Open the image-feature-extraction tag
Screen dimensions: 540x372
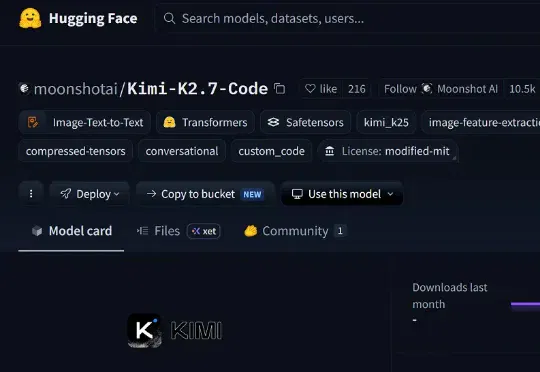click(481, 122)
